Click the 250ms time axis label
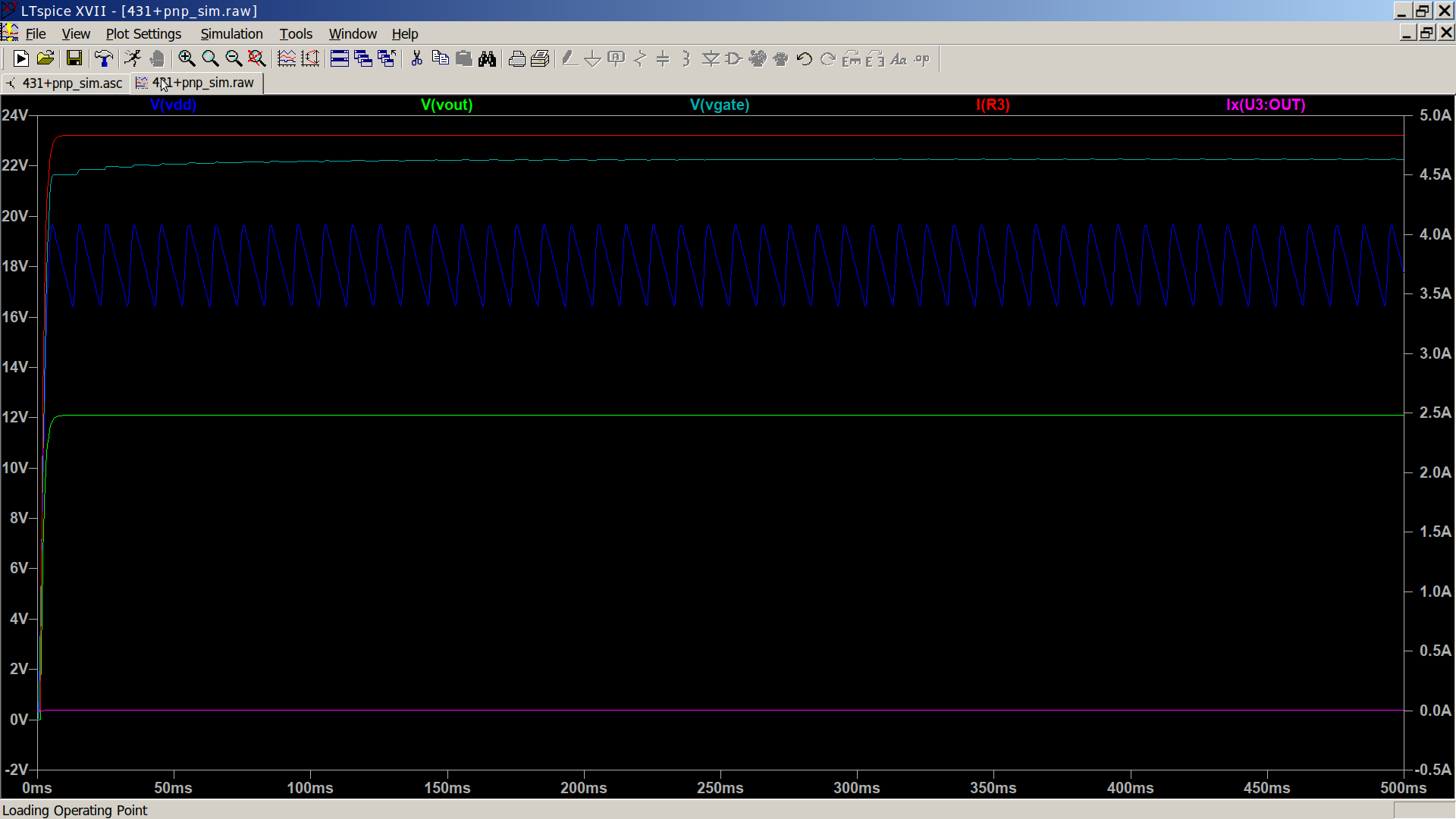This screenshot has height=819, width=1456. pyautogui.click(x=720, y=788)
